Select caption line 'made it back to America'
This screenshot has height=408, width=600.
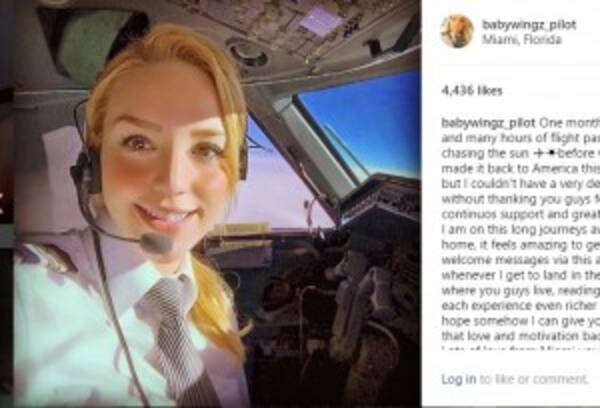(x=521, y=168)
